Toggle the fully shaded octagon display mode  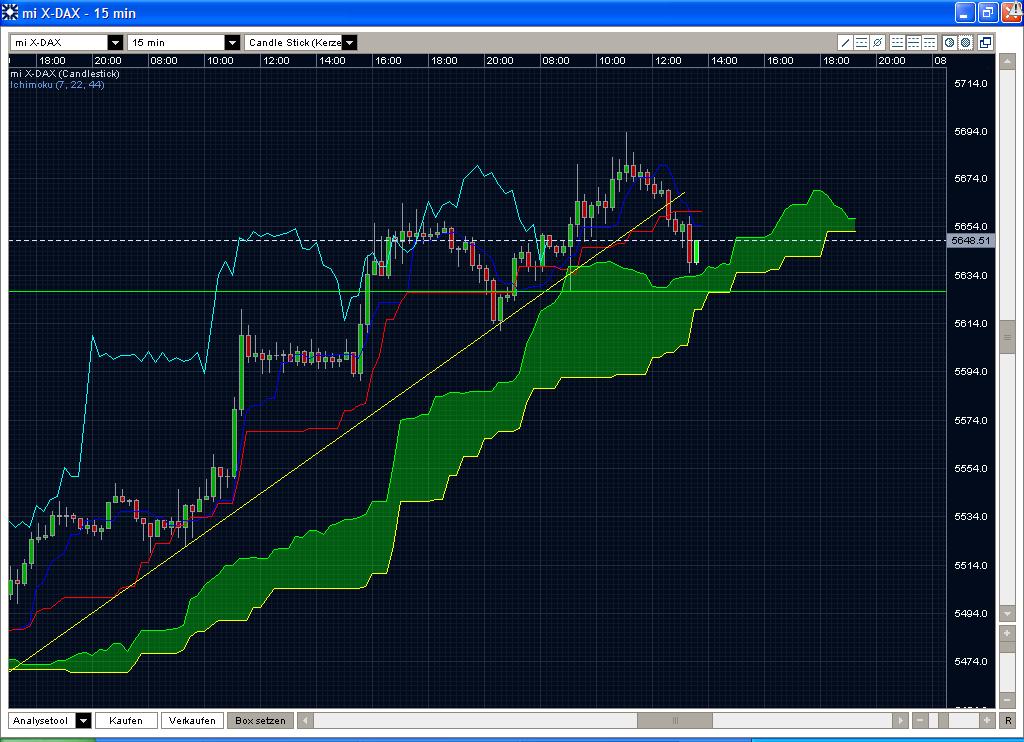[966, 42]
